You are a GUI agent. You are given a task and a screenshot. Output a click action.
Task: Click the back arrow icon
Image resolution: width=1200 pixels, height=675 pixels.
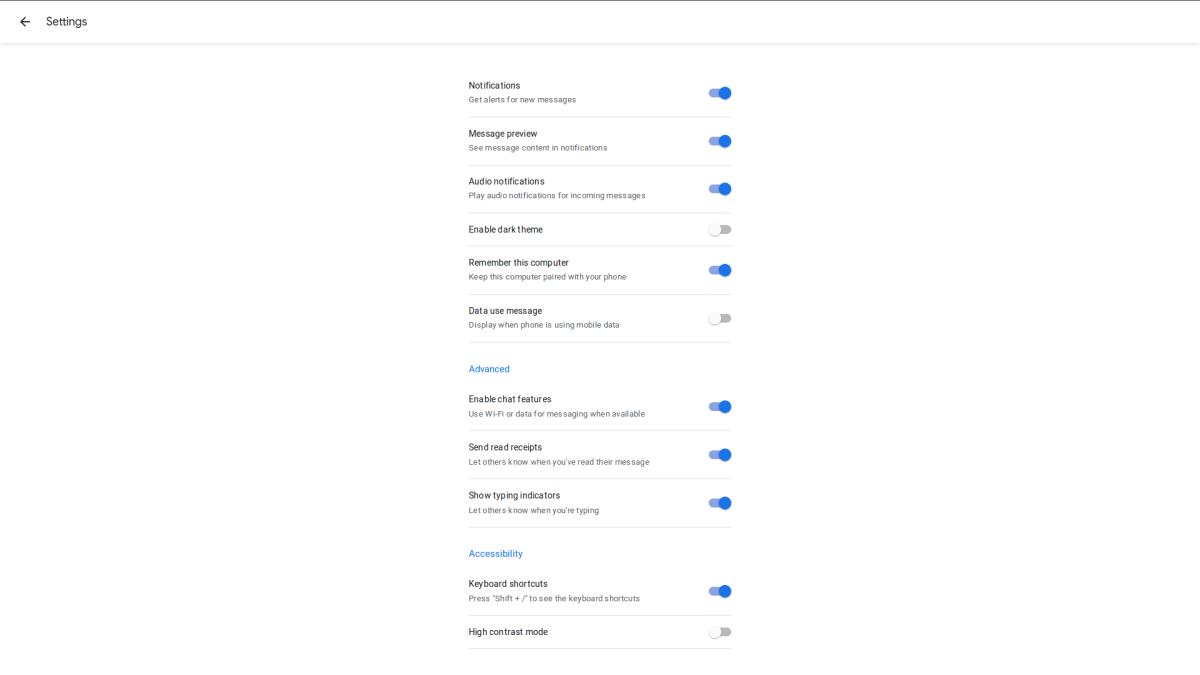pyautogui.click(x=25, y=22)
